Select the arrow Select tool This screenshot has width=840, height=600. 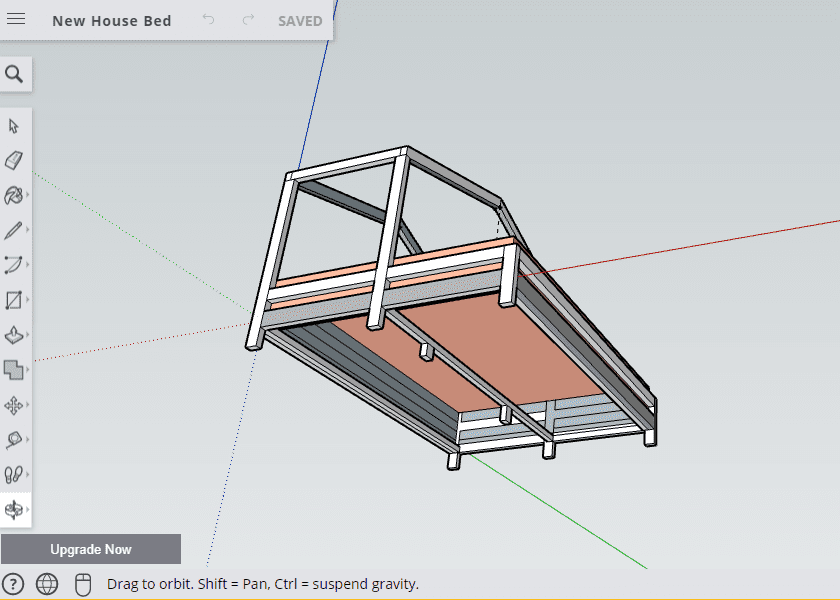14,126
